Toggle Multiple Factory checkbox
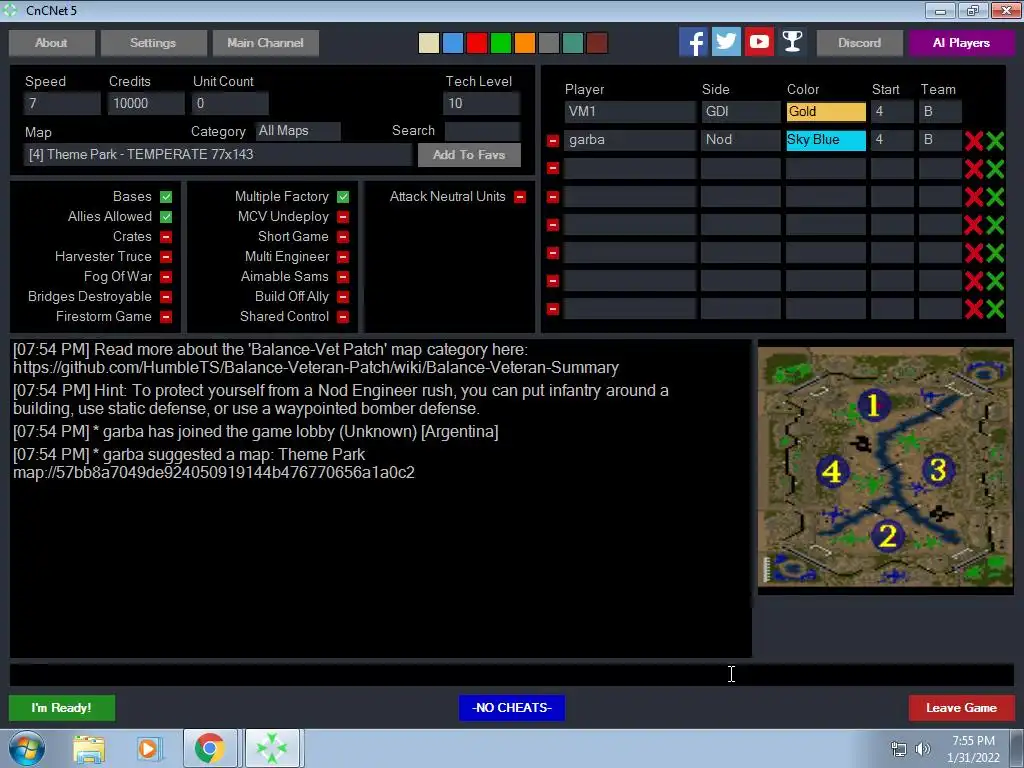 click(x=343, y=197)
